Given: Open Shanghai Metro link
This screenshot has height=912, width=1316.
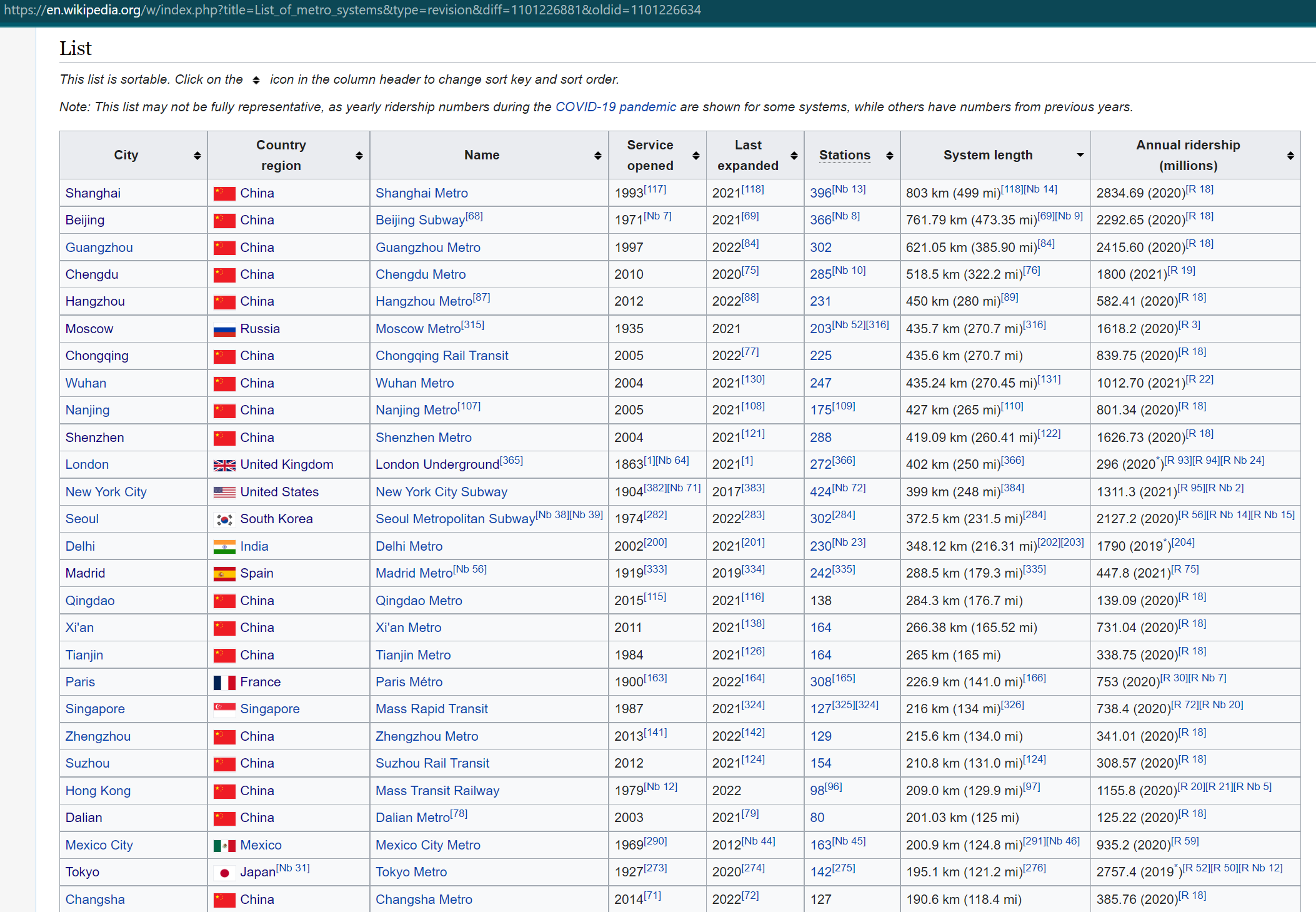Looking at the screenshot, I should coord(422,193).
